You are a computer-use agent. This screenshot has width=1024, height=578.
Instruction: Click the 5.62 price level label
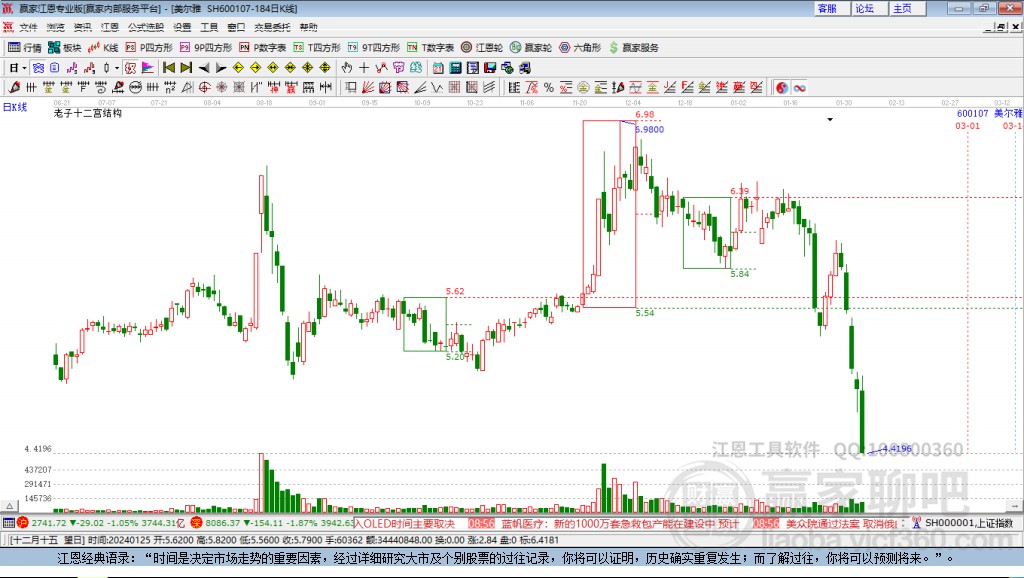pyautogui.click(x=455, y=291)
